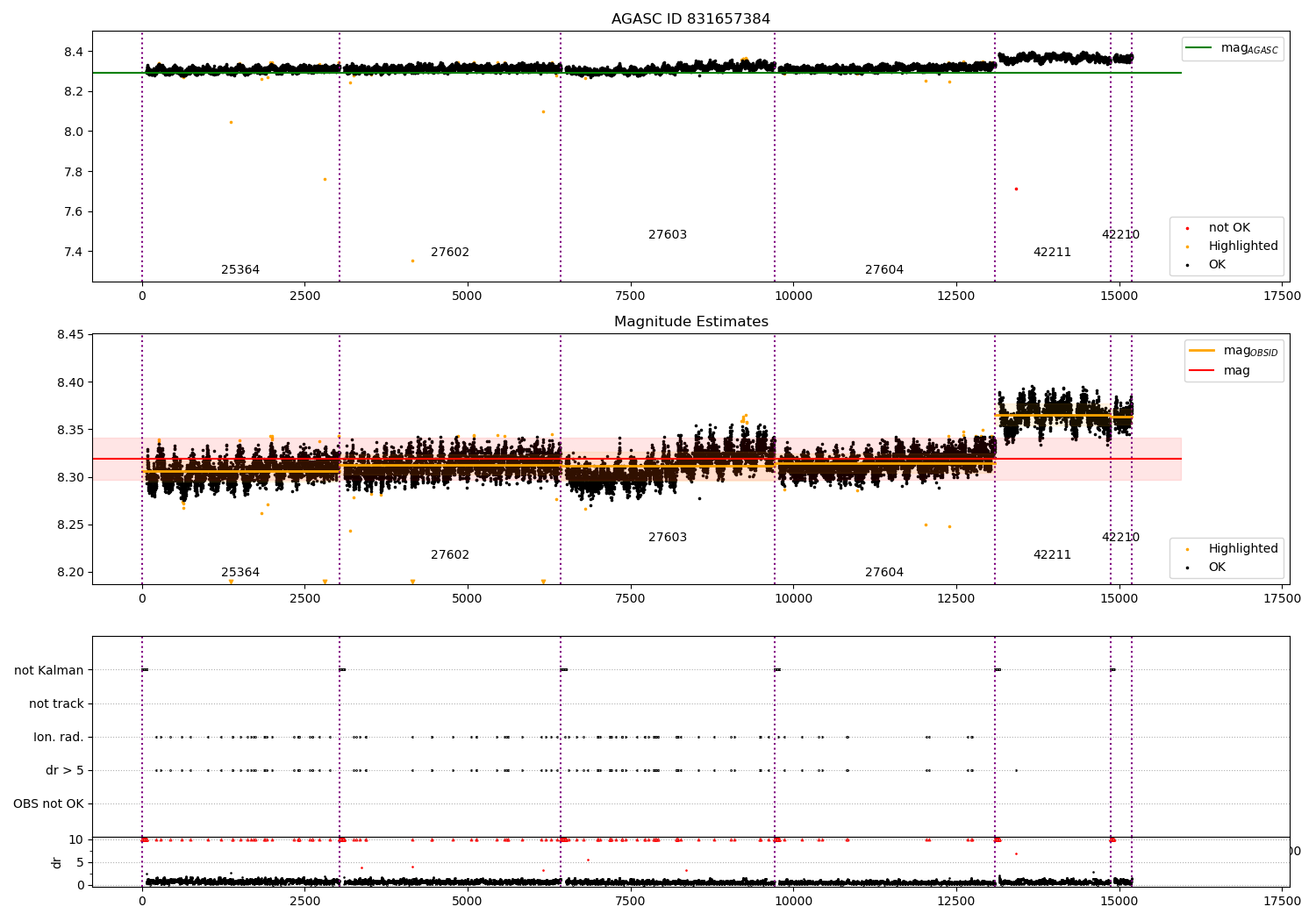Screen dimensions: 1316x921
Task: Select the 8.35 y-axis tick label
Action: pyautogui.click(x=70, y=430)
